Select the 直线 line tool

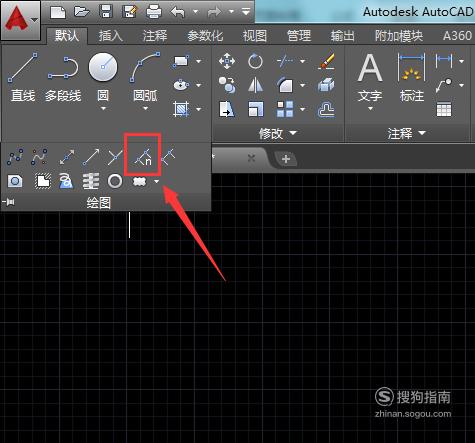pyautogui.click(x=23, y=77)
